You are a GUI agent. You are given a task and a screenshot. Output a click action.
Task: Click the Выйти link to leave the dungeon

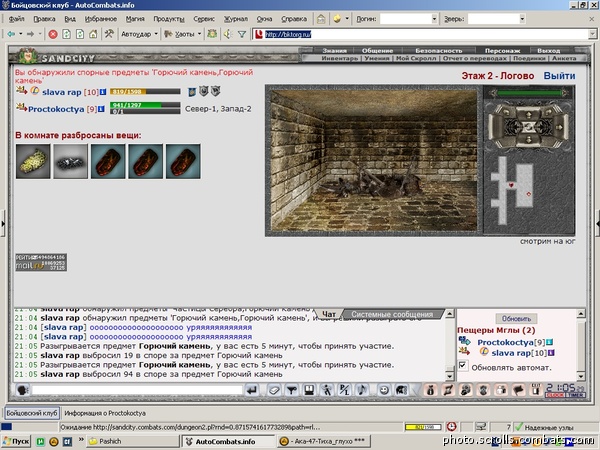(x=559, y=76)
